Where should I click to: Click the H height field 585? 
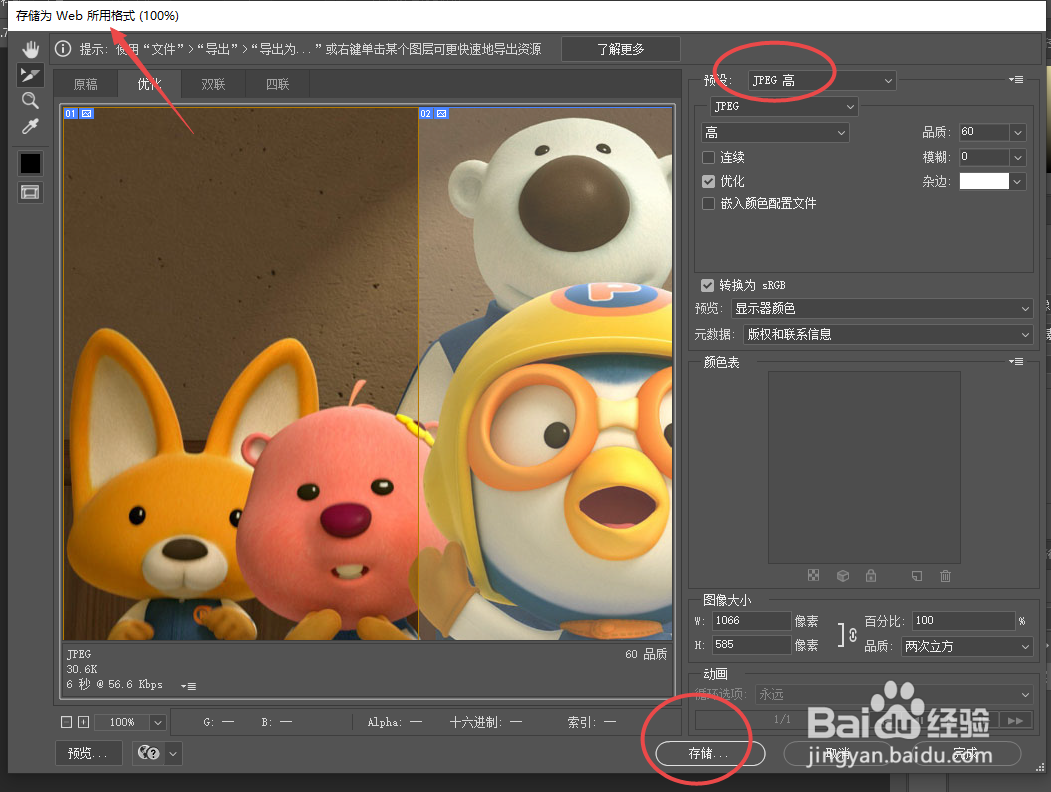751,645
